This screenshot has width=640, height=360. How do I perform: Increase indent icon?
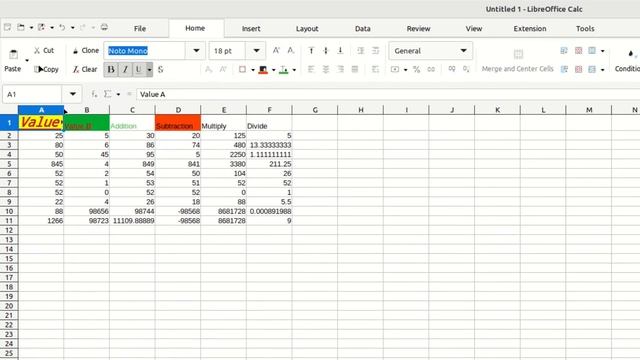point(361,51)
